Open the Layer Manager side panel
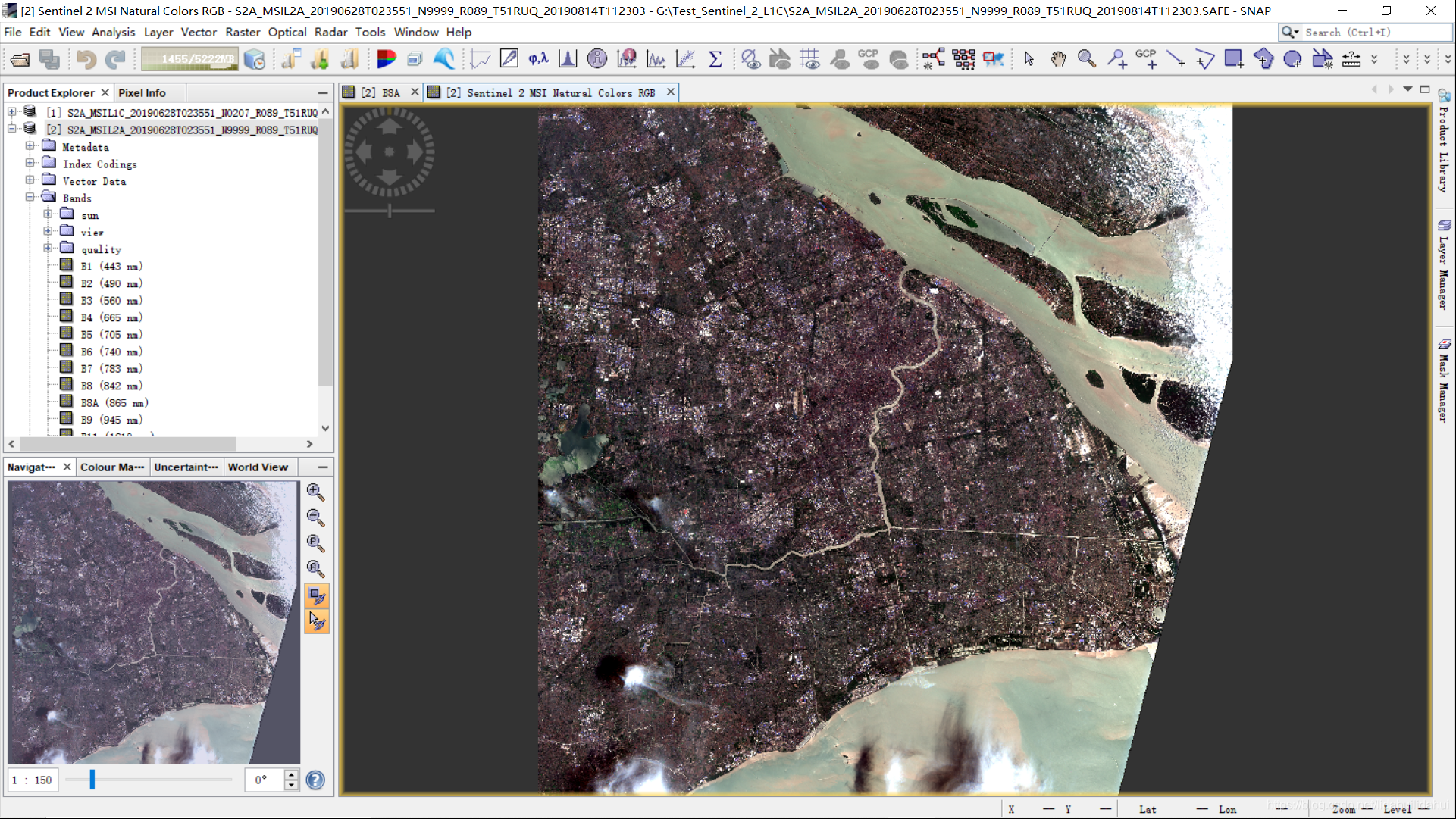Screen dimensions: 1456x819 pos(1444,265)
